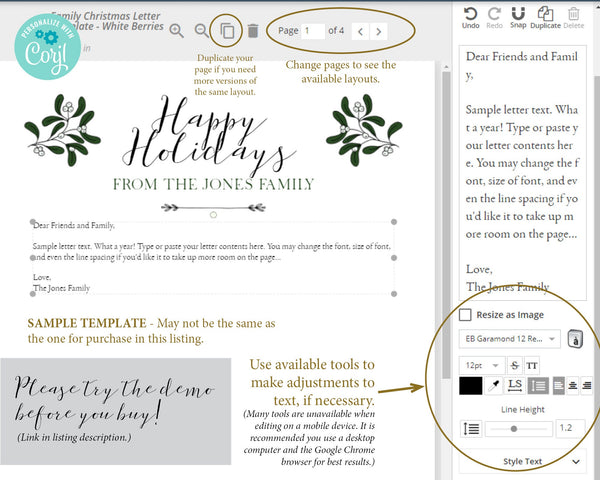
Task: Go to the previous page layout
Action: [x=356, y=31]
